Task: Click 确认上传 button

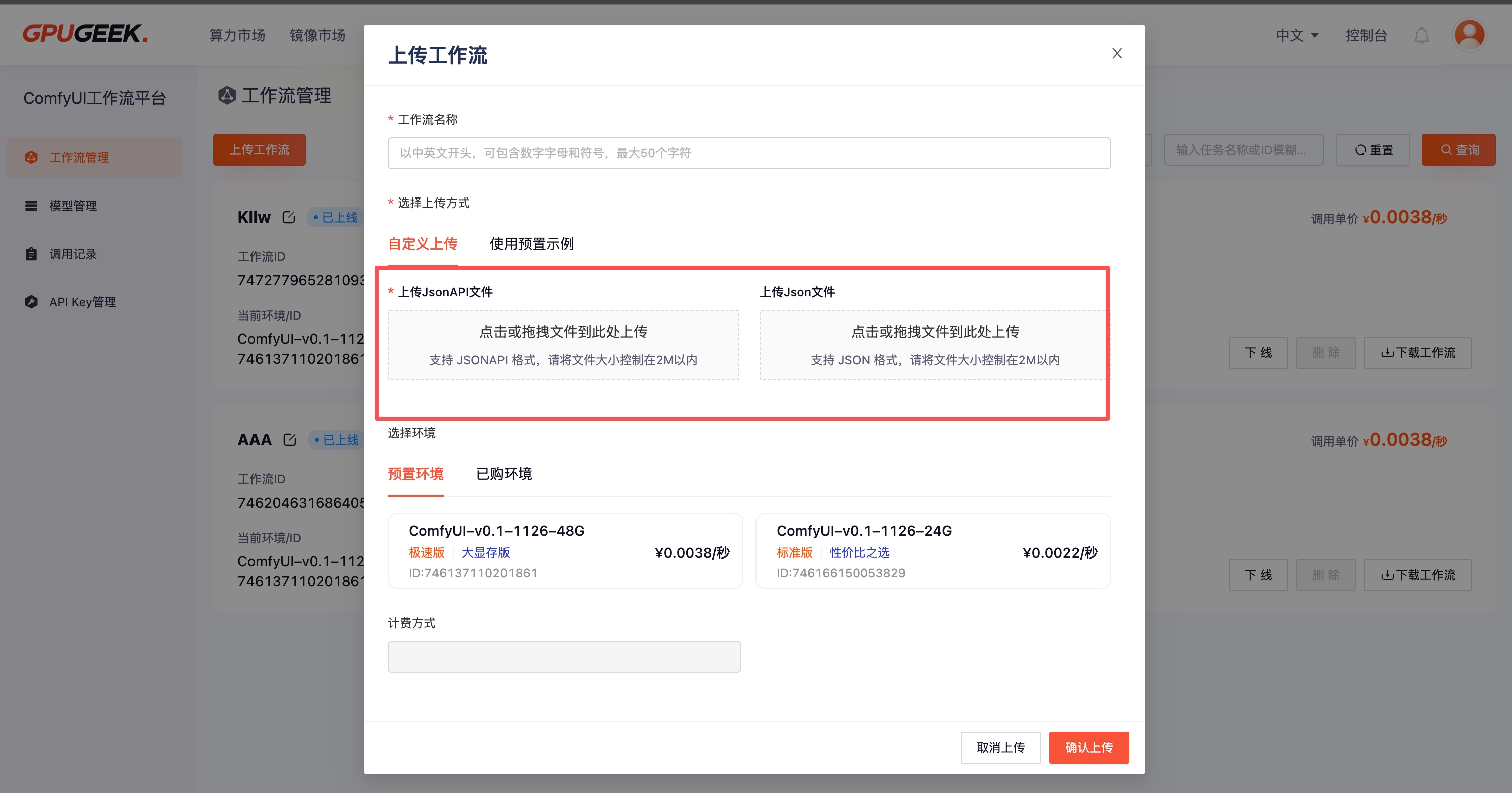Action: 1088,747
